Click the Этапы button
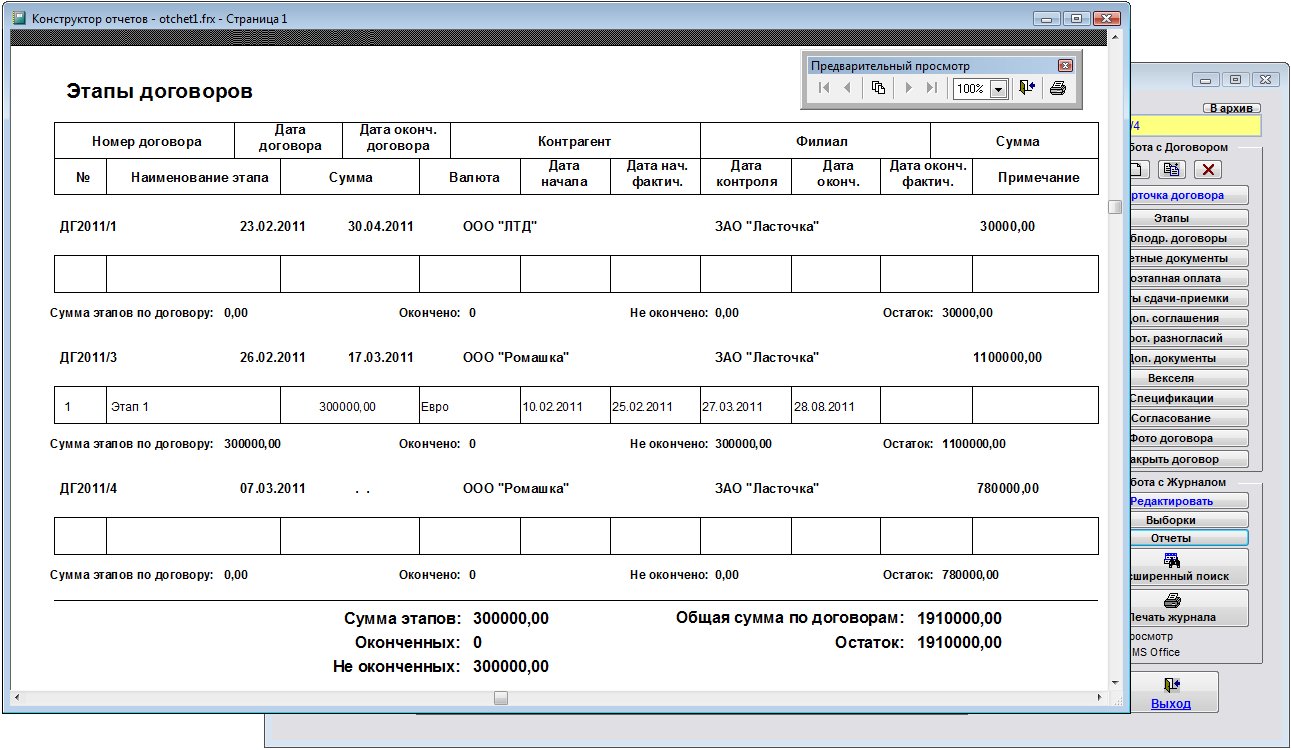The height and width of the screenshot is (750, 1291). 1188,218
